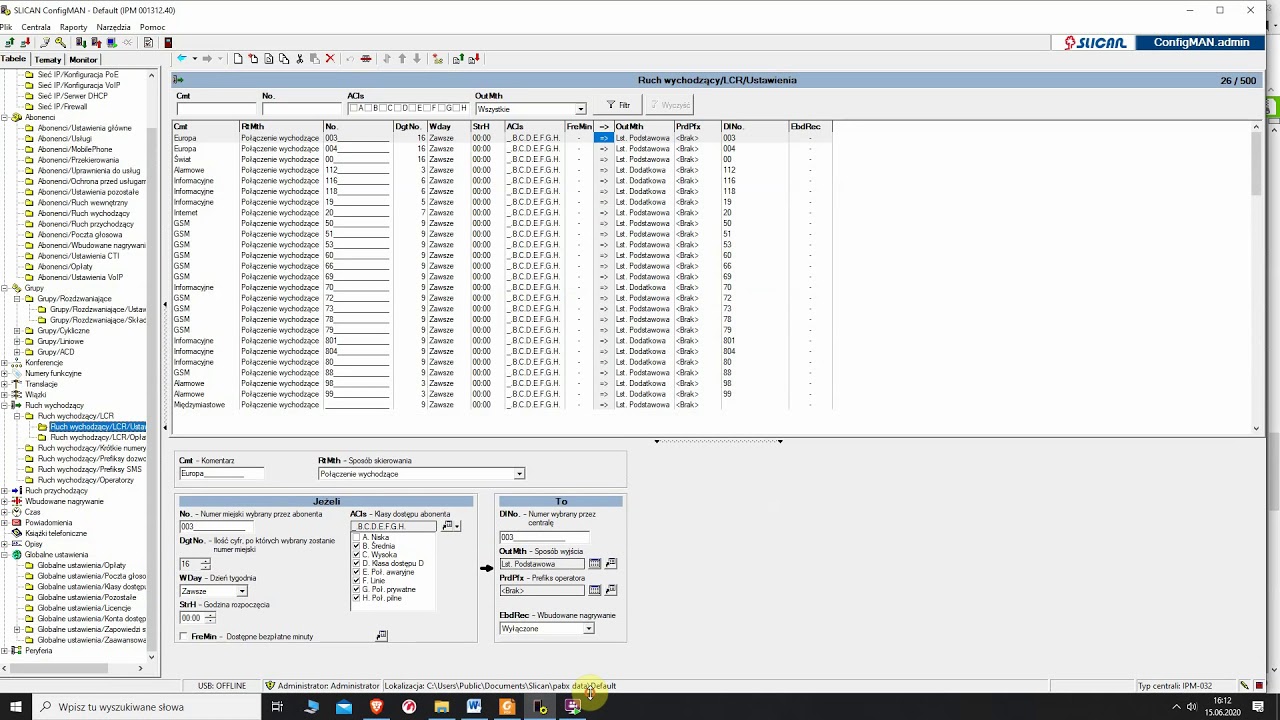Click the new blank record icon
Viewport: 1280px width, 720px height.
(238, 59)
